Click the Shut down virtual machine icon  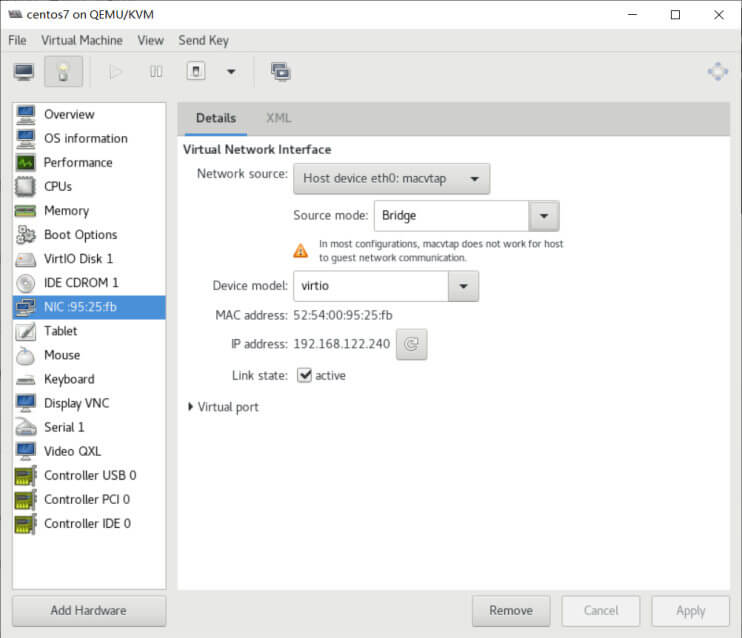(196, 72)
